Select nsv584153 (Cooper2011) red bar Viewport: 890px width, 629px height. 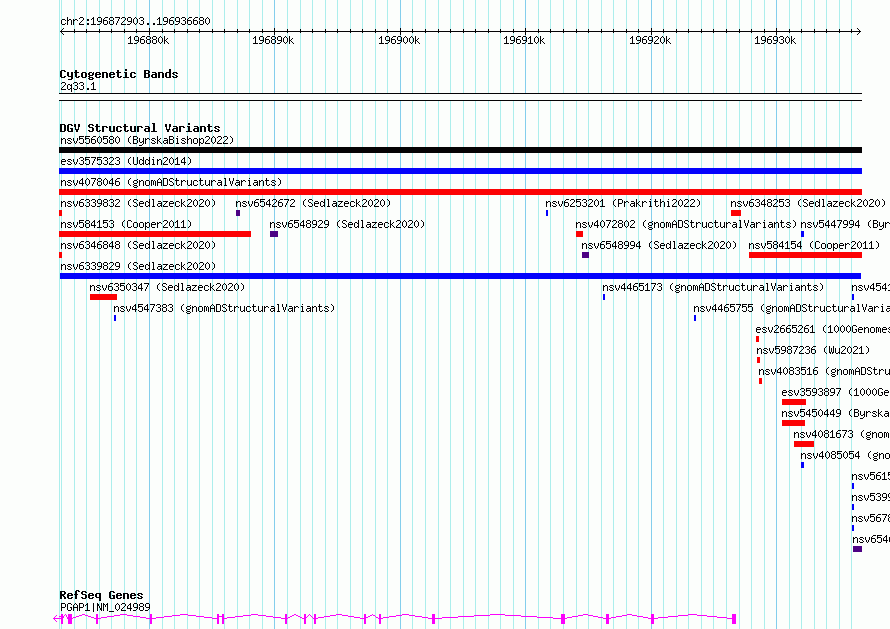pyautogui.click(x=155, y=234)
